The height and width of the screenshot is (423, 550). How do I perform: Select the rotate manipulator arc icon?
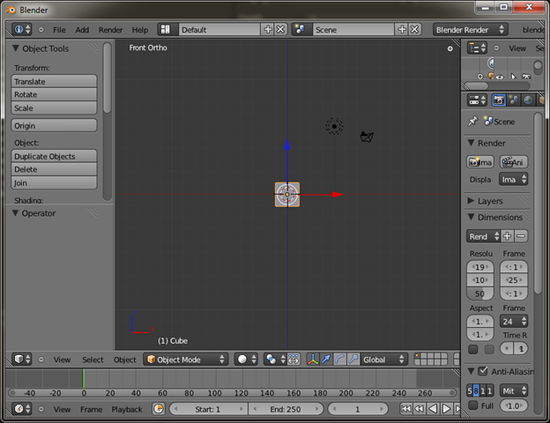click(340, 360)
